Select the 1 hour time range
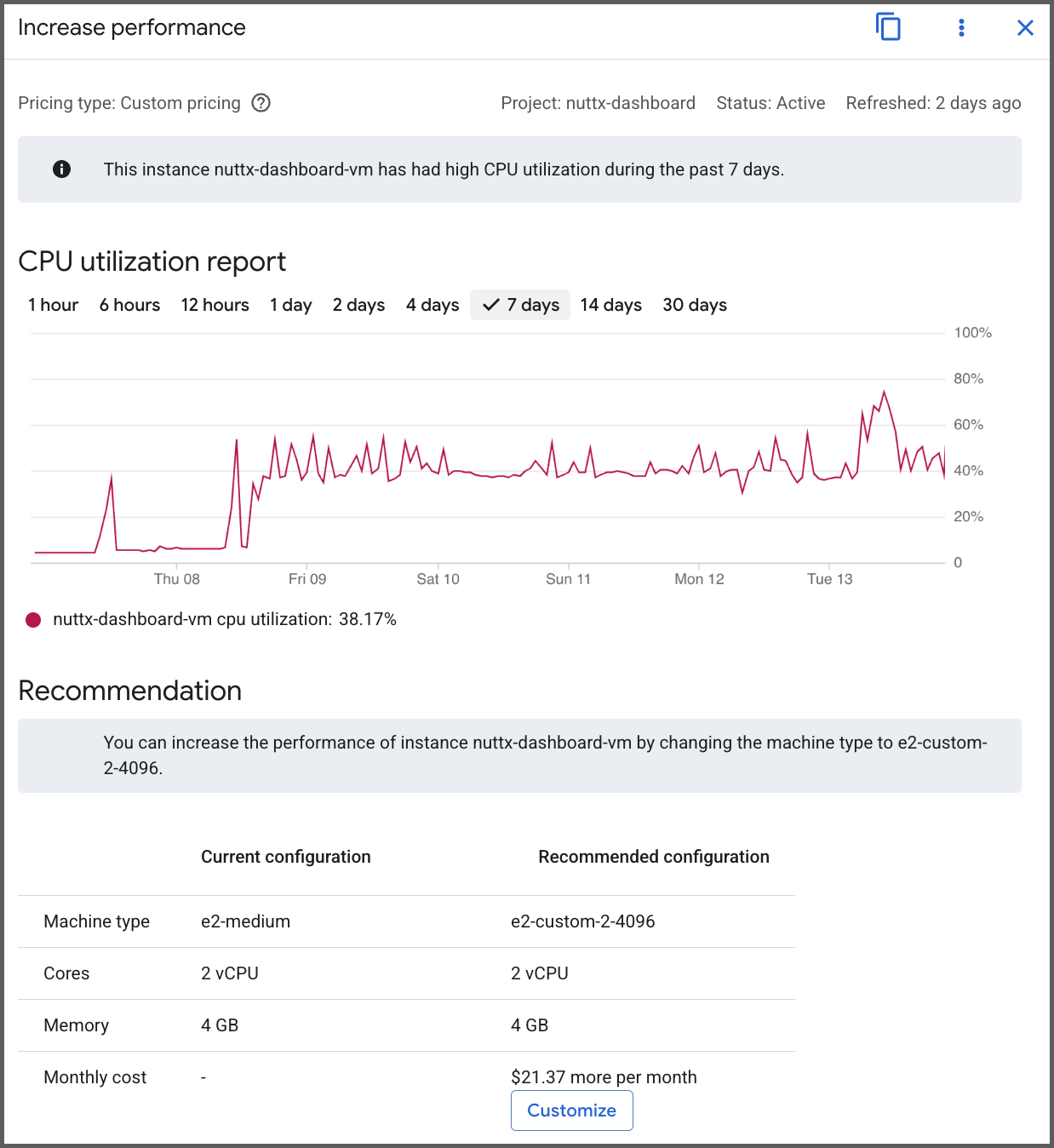Screen dimensions: 1054x1148 [53, 304]
